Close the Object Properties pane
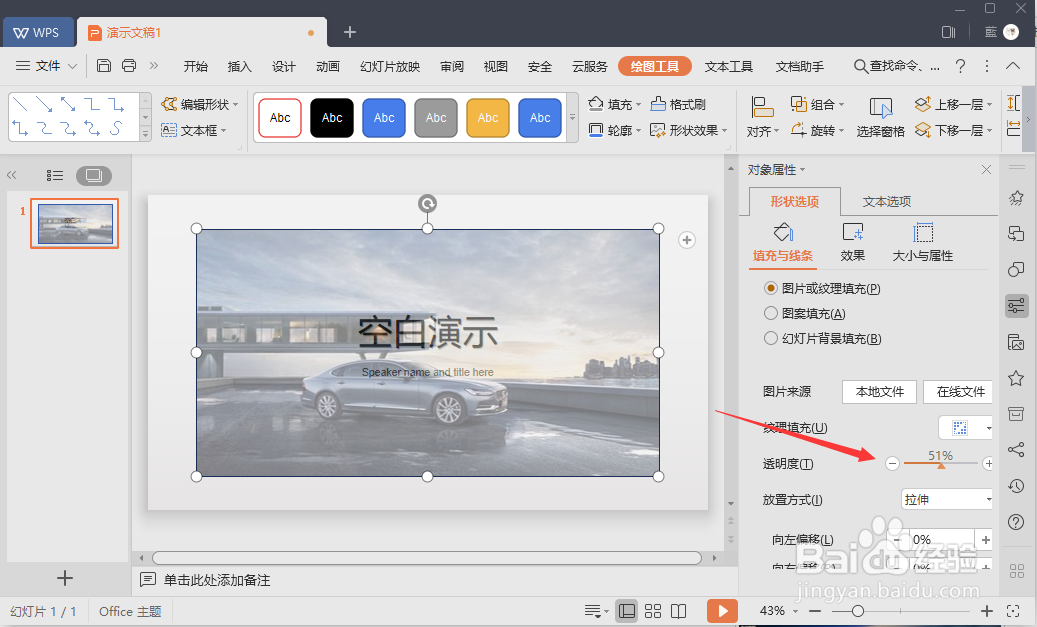This screenshot has width=1037, height=627. (x=986, y=170)
